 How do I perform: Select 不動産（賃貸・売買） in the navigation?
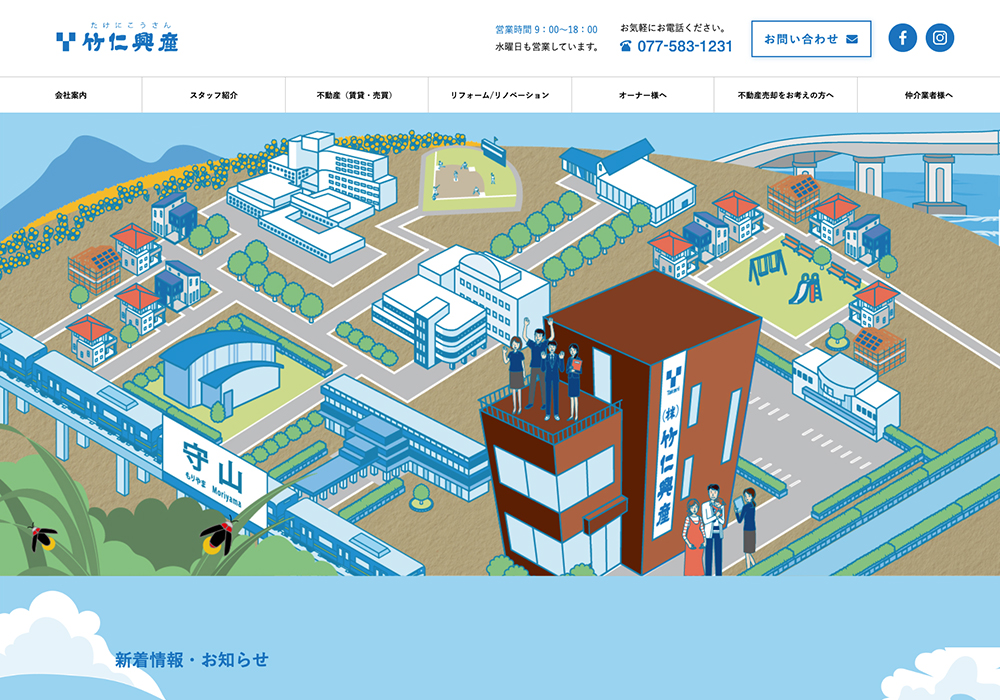(x=357, y=95)
